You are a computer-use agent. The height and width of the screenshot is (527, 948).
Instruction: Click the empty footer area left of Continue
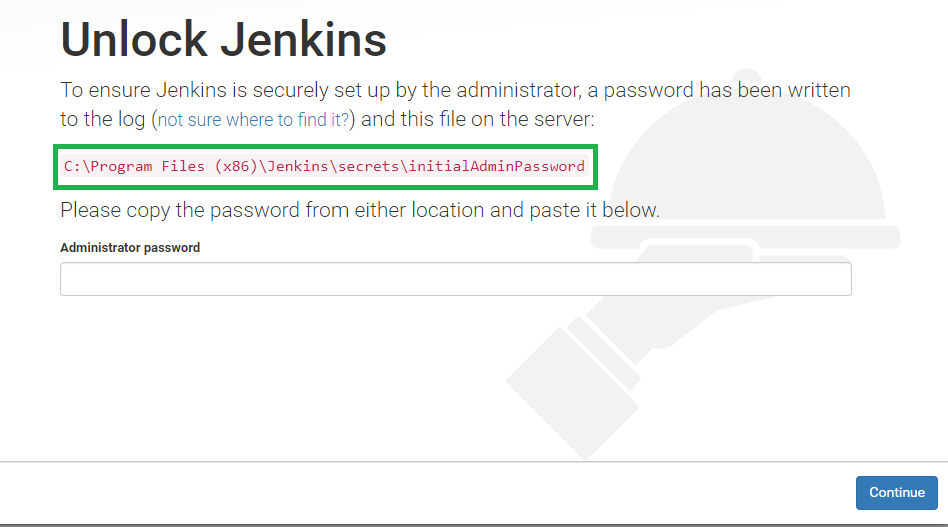423,493
